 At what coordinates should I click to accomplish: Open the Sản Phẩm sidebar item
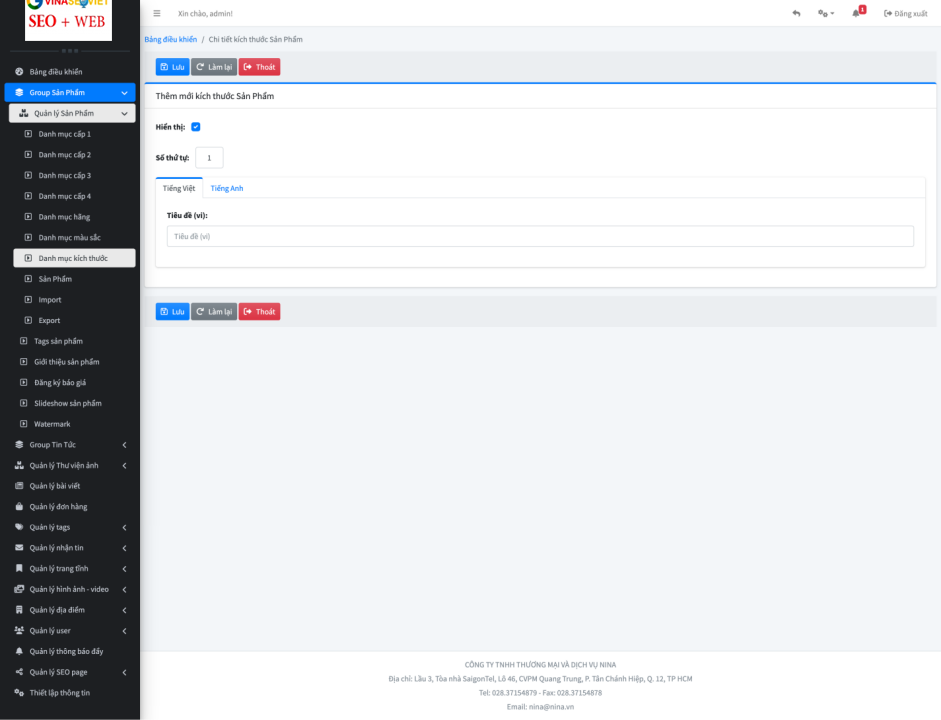[x=74, y=279]
